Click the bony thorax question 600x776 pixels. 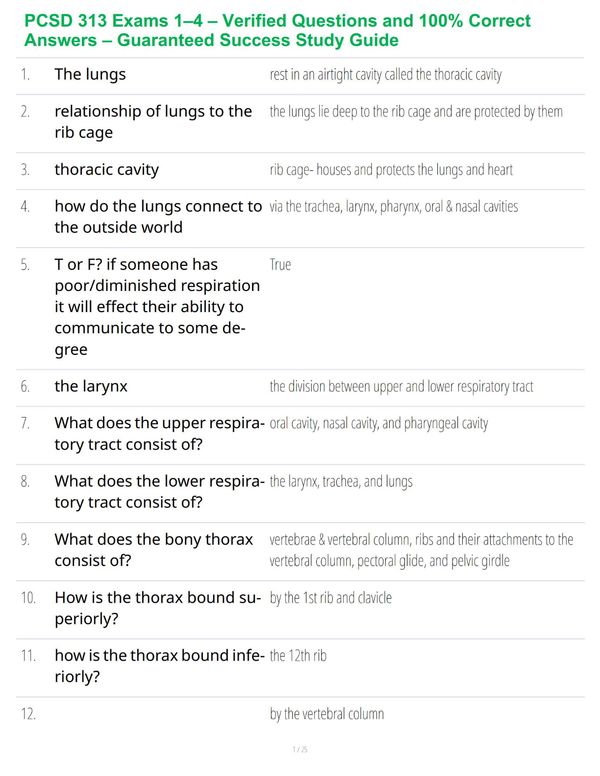154,550
